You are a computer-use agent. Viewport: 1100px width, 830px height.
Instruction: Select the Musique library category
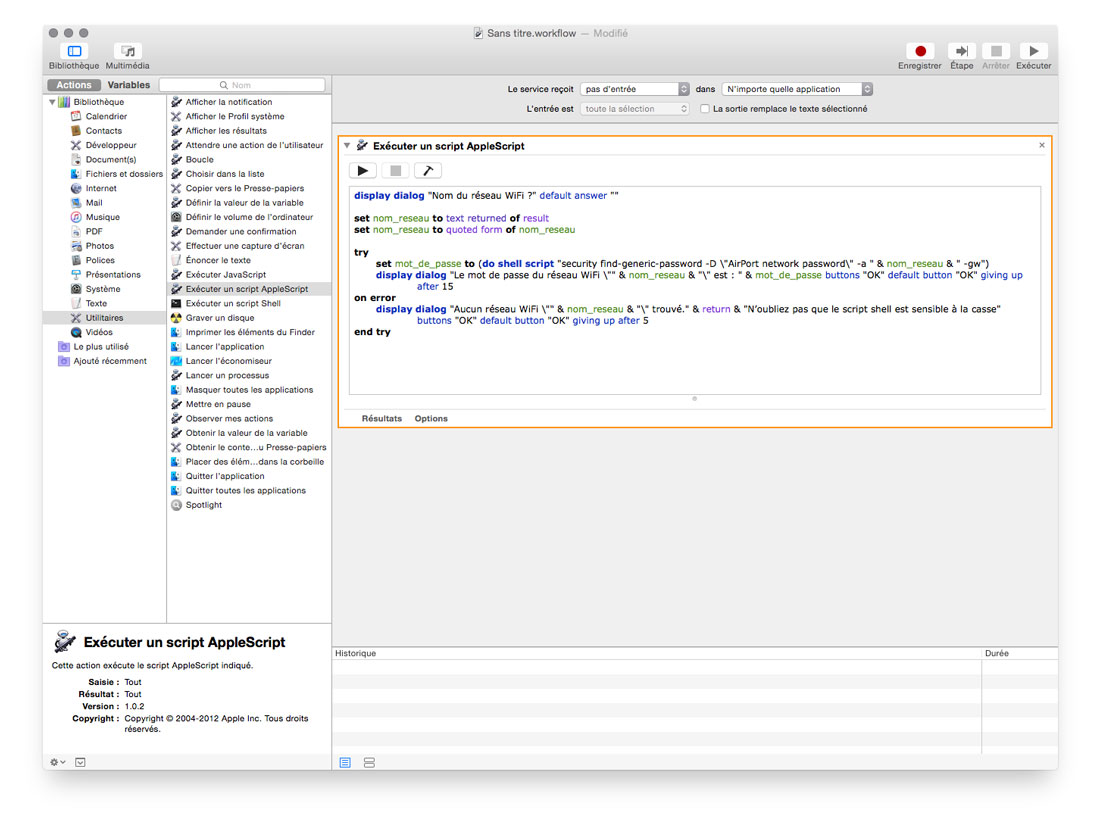coord(102,217)
